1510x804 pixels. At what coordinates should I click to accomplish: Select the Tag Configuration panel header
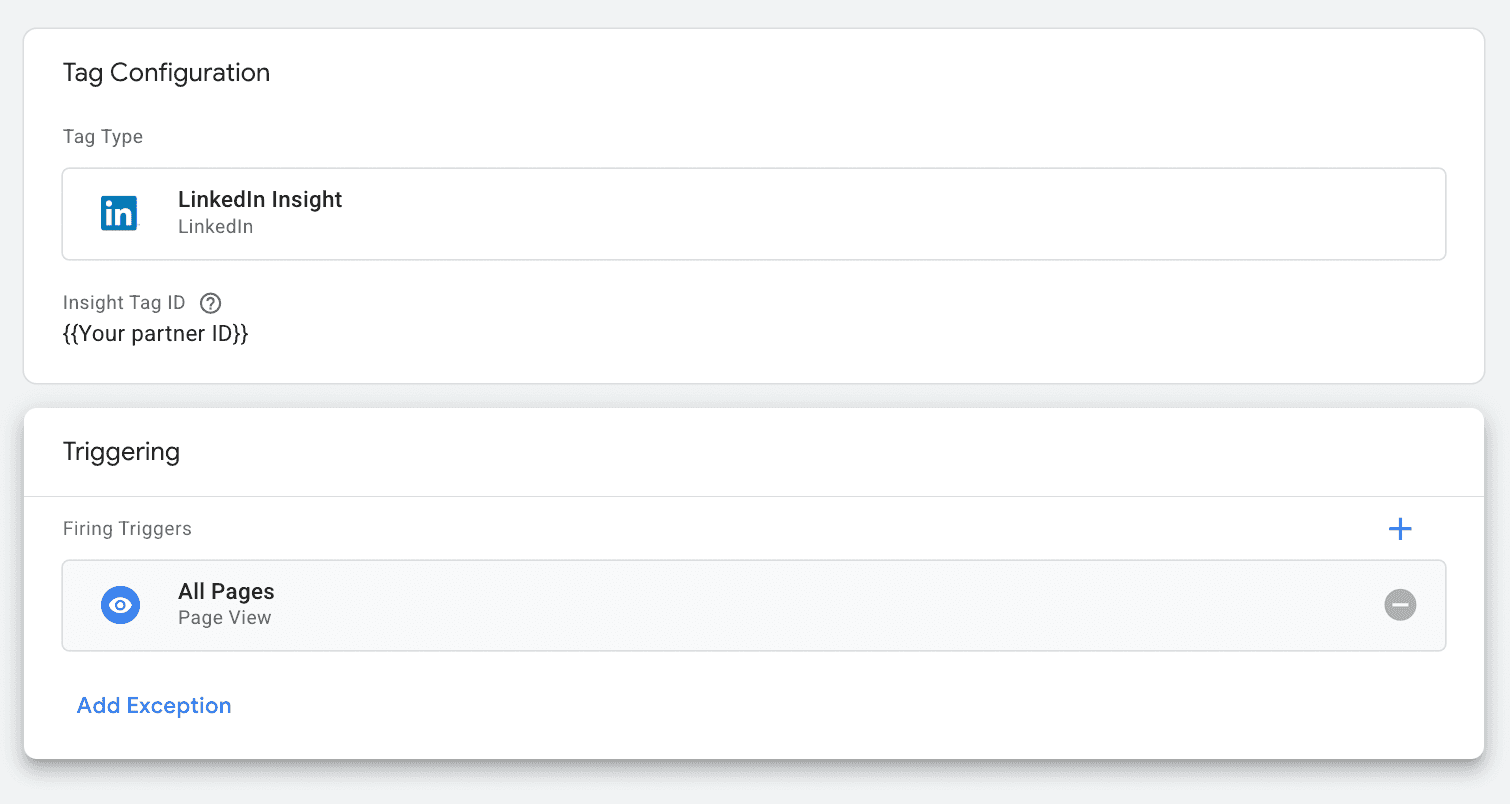166,72
